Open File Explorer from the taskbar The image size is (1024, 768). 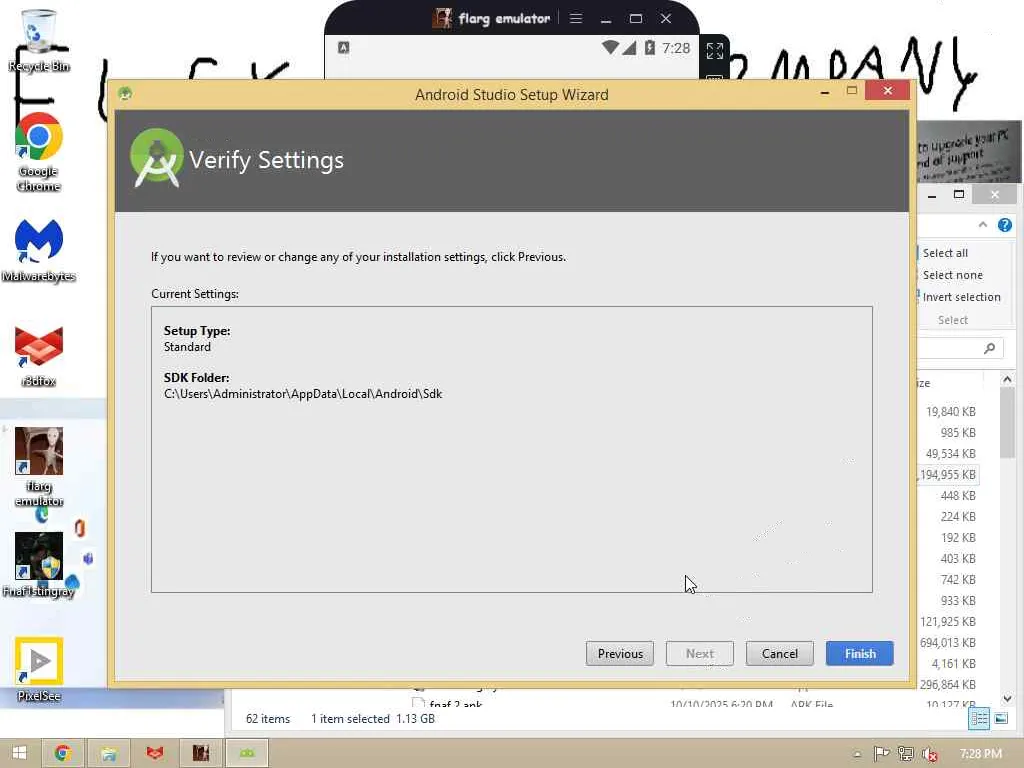[x=108, y=753]
